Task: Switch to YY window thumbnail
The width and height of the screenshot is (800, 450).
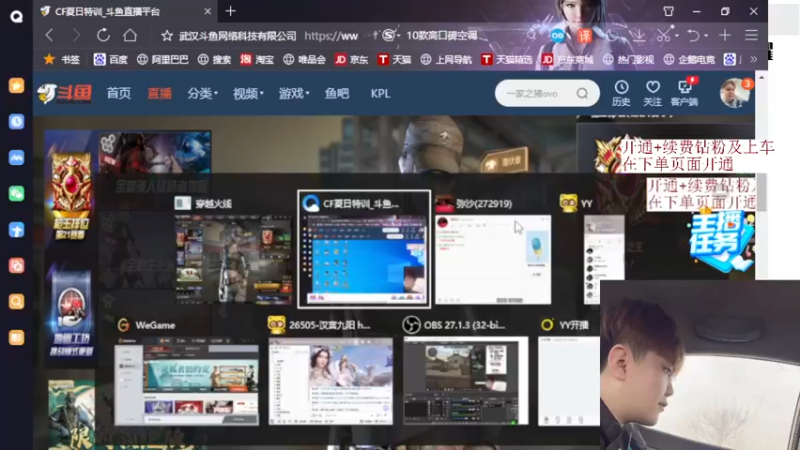Action: tap(604, 259)
